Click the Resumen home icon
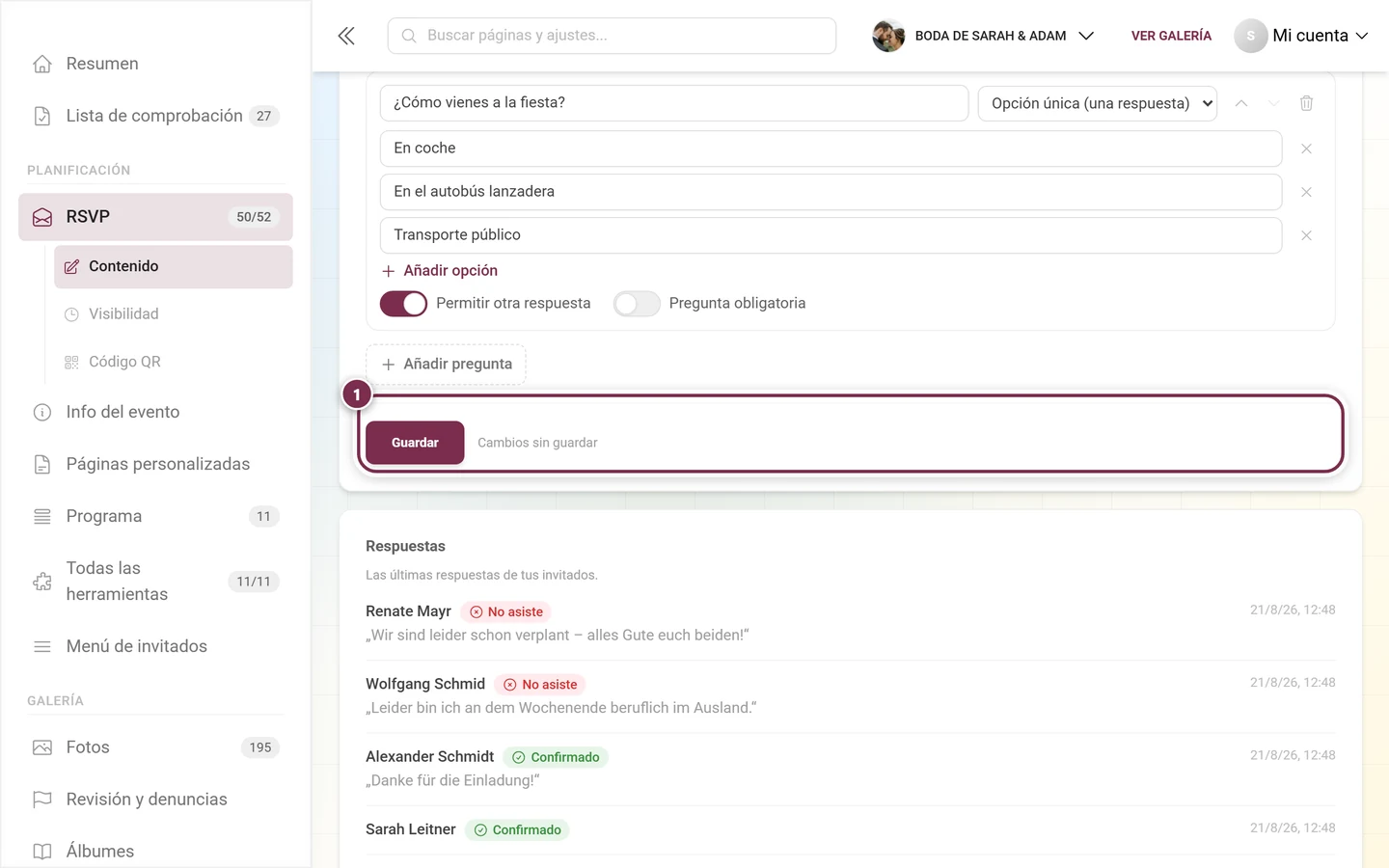1389x868 pixels. [x=42, y=64]
